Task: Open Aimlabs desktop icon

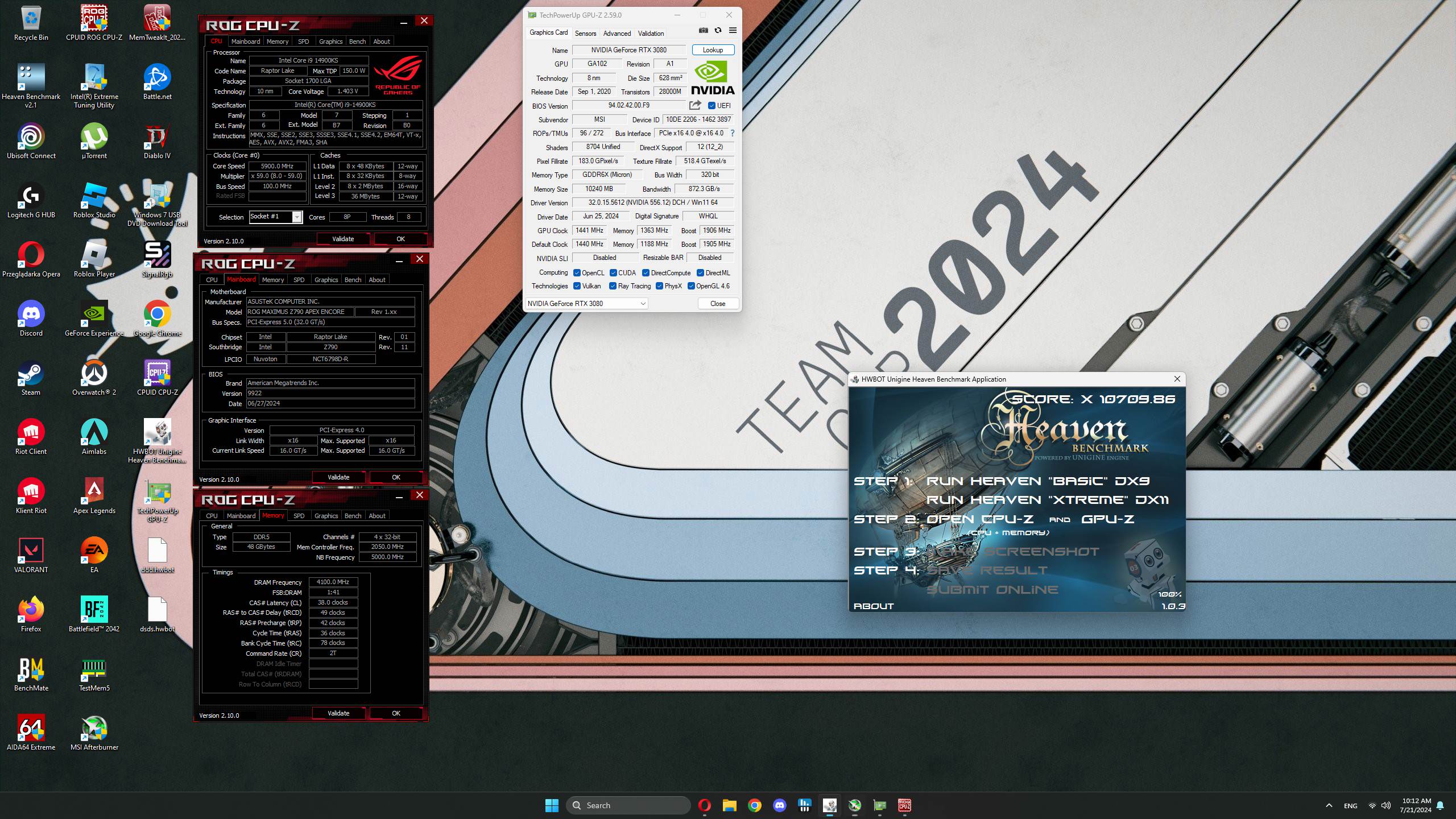Action: tap(94, 437)
